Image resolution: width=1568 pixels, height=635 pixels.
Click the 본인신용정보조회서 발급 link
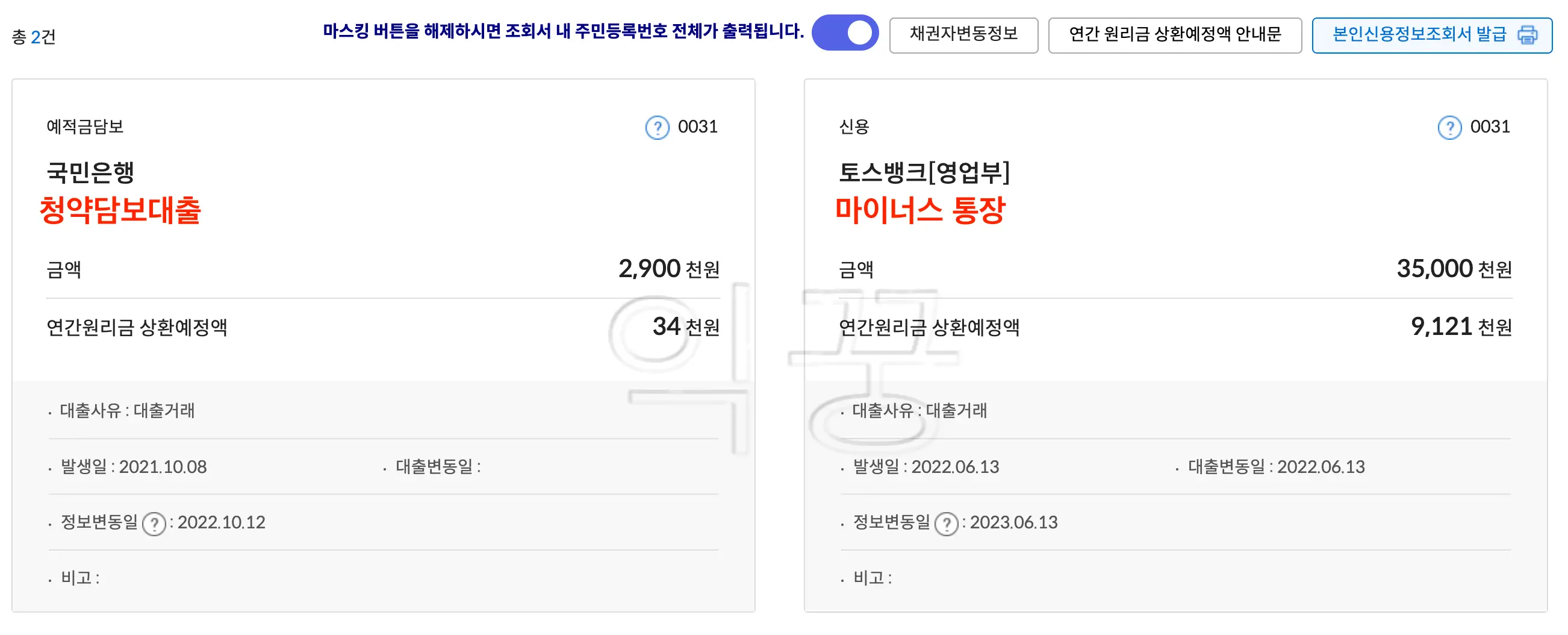click(x=1418, y=36)
